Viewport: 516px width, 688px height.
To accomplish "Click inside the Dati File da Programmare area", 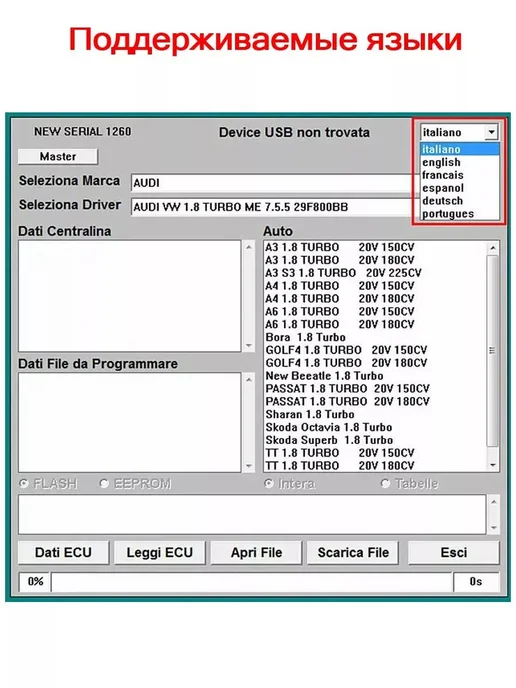I will (x=130, y=423).
